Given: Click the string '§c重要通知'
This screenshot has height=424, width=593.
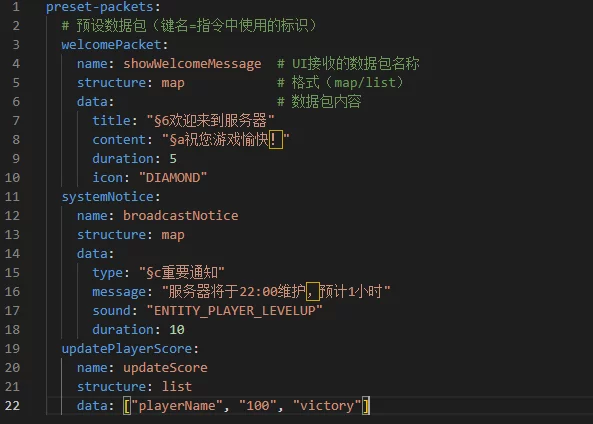Looking at the screenshot, I should pos(182,272).
